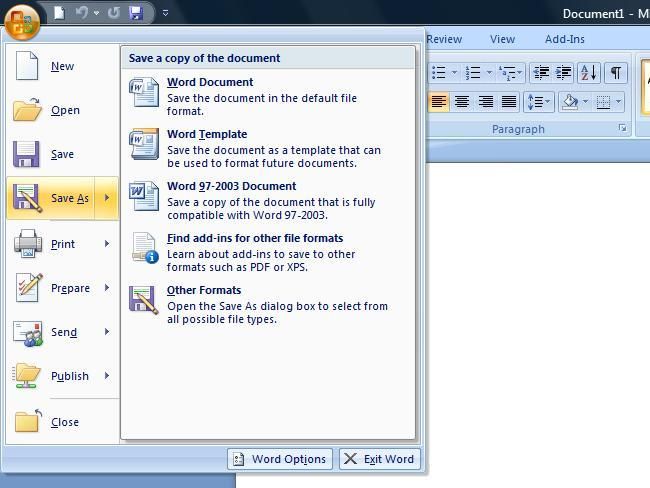The image size is (650, 488).
Task: Toggle Align Text Left
Action: pyautogui.click(x=439, y=102)
